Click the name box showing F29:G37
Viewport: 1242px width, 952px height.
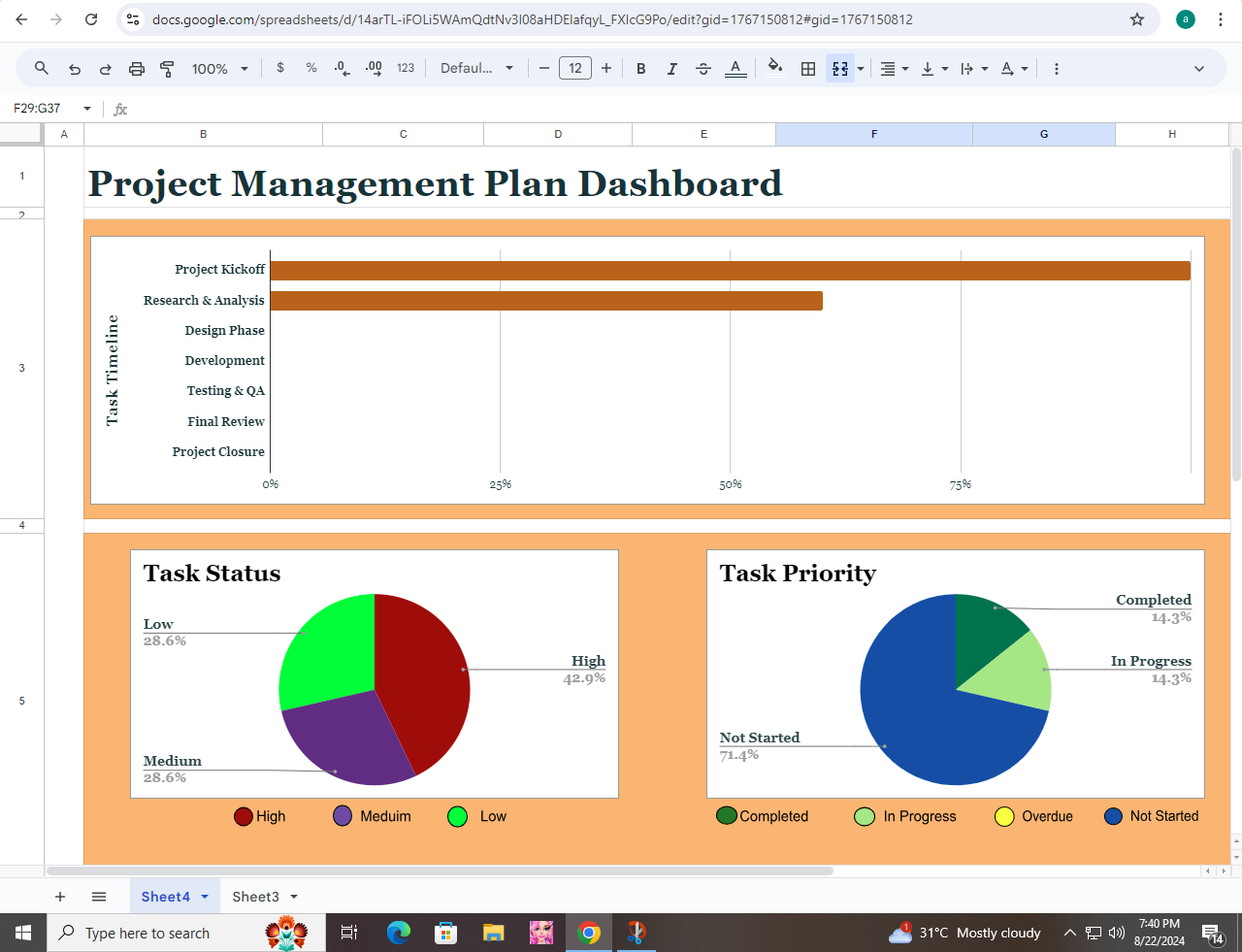39,109
